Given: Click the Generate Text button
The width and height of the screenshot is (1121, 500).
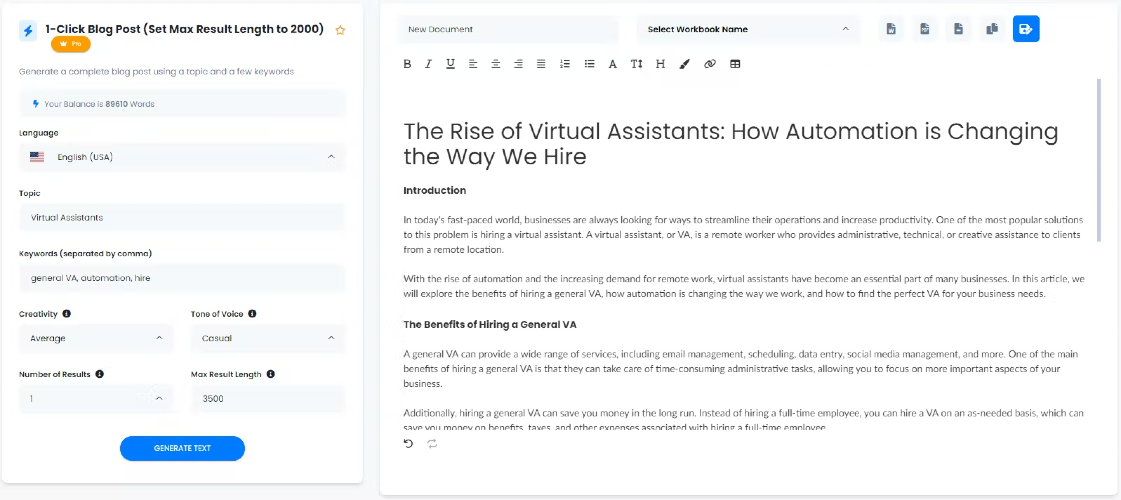Looking at the screenshot, I should click(x=182, y=448).
